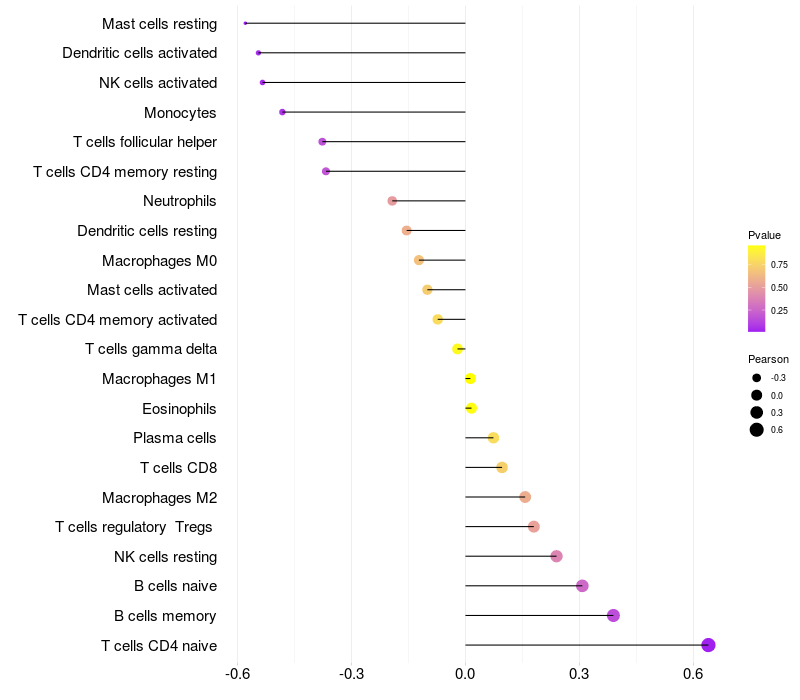This screenshot has height=700, width=800.
Task: Click the 0.6 Pearson size legend dot
Action: tap(757, 430)
